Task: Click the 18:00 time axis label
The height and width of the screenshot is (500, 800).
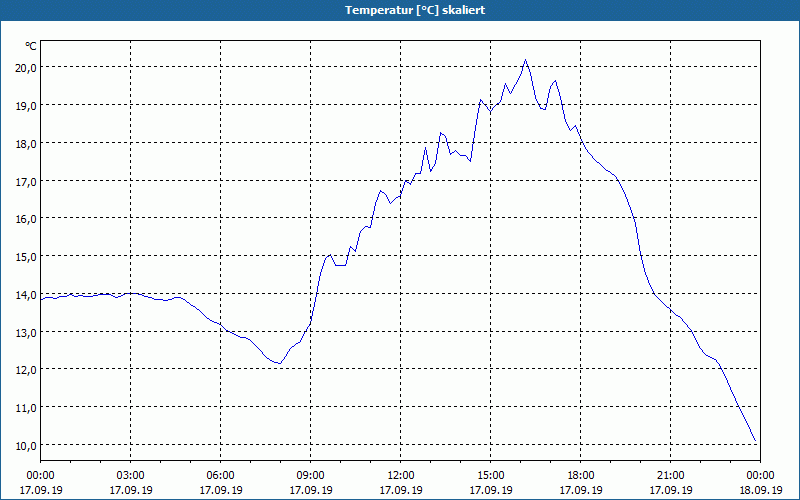Action: tap(581, 476)
